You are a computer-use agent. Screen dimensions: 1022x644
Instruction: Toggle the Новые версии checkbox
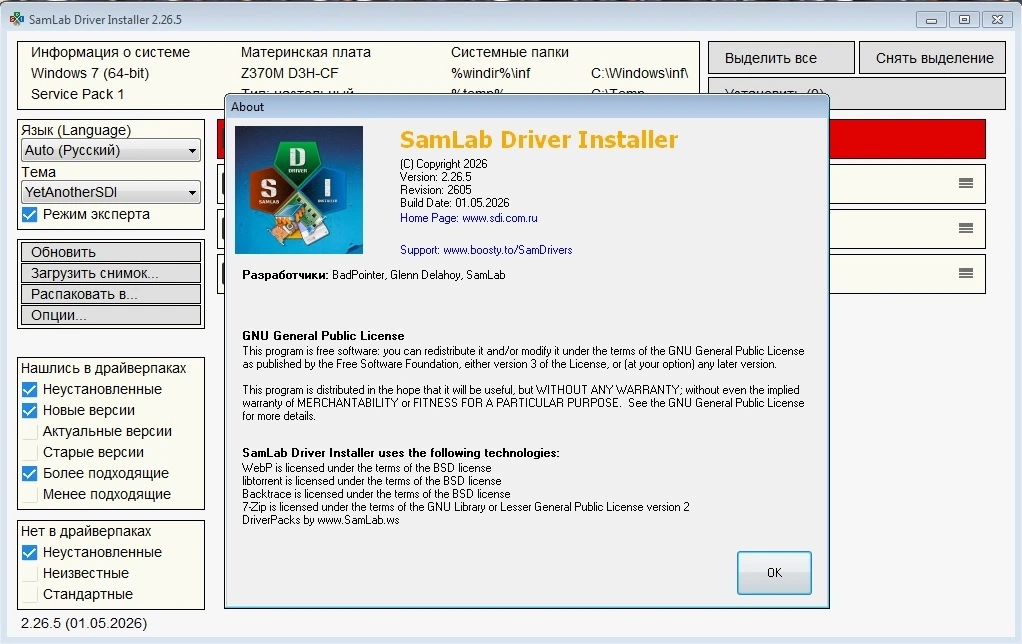pyautogui.click(x=29, y=411)
